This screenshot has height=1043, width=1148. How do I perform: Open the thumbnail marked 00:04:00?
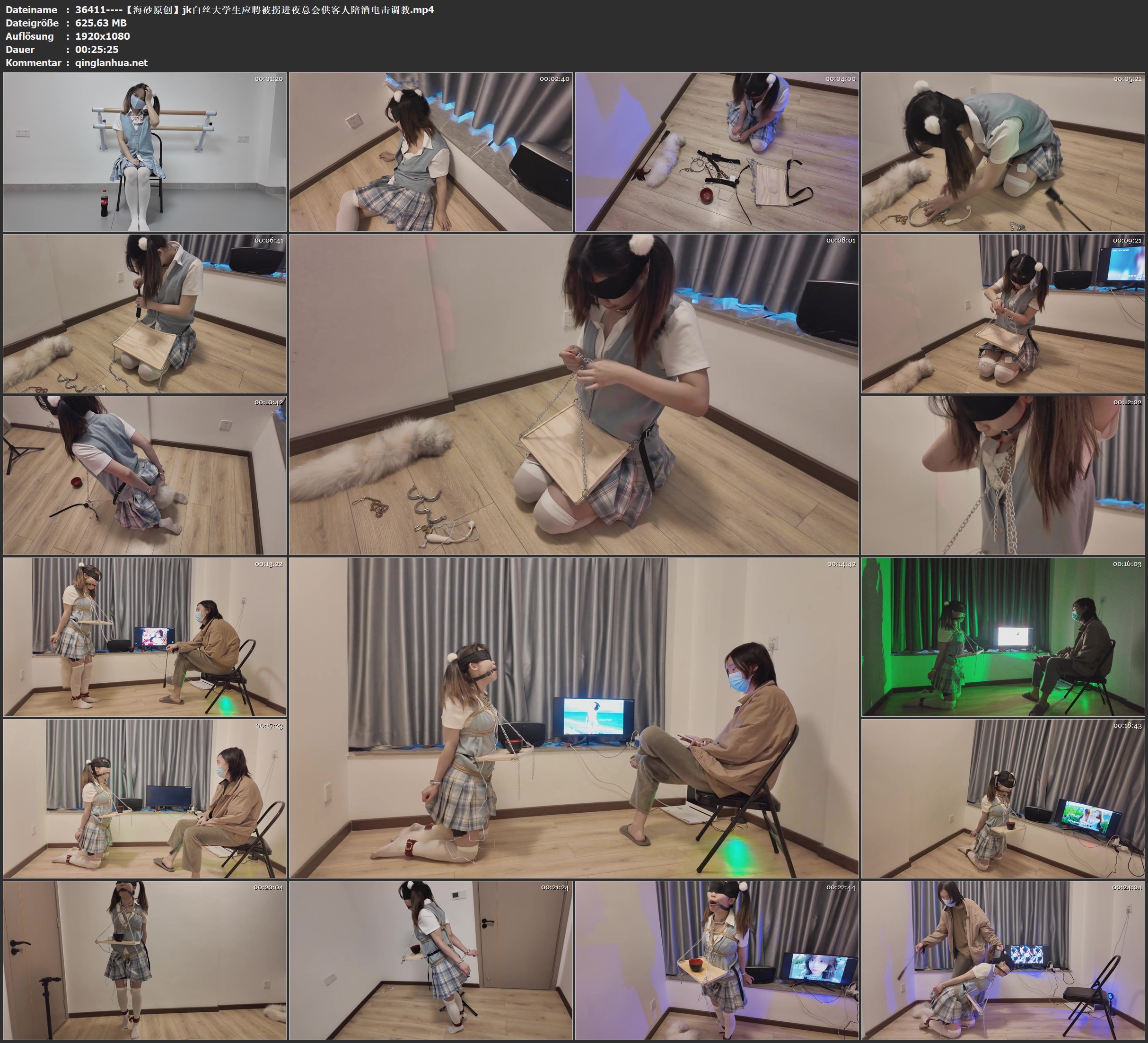pos(716,151)
